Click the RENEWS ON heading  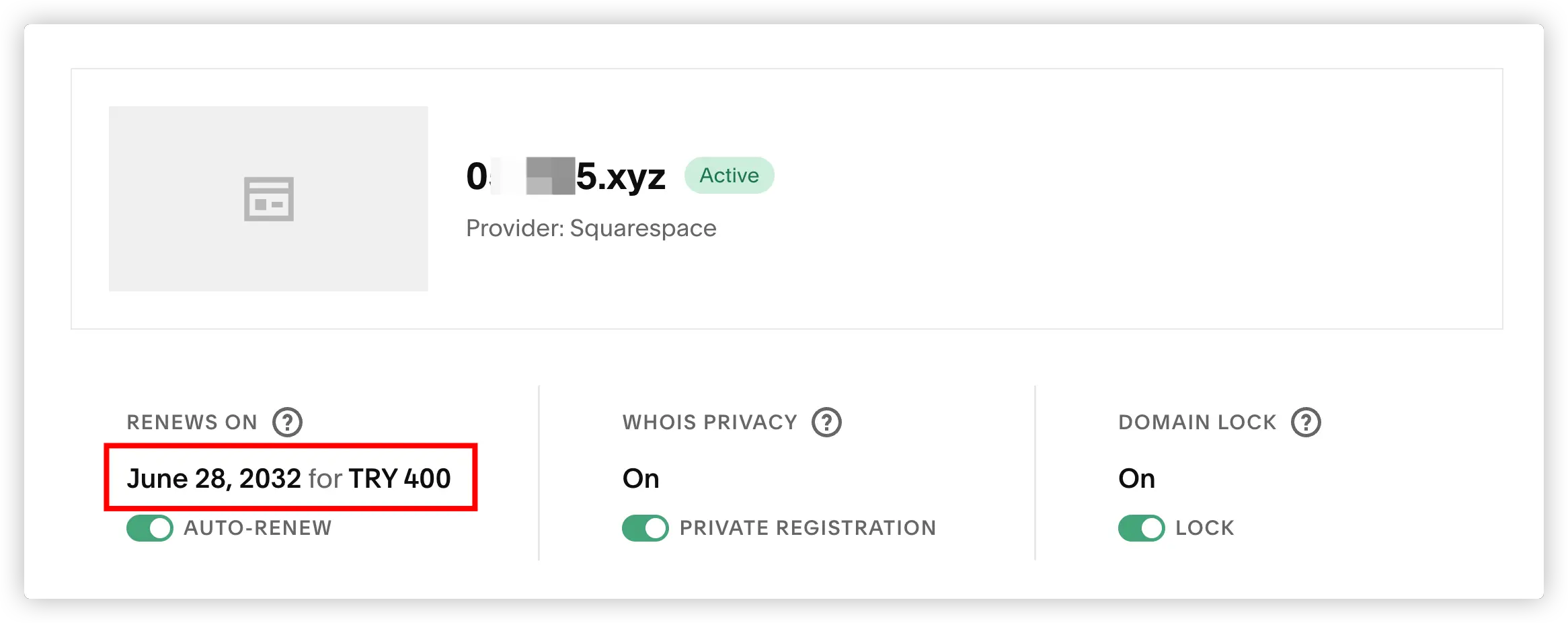pos(192,423)
